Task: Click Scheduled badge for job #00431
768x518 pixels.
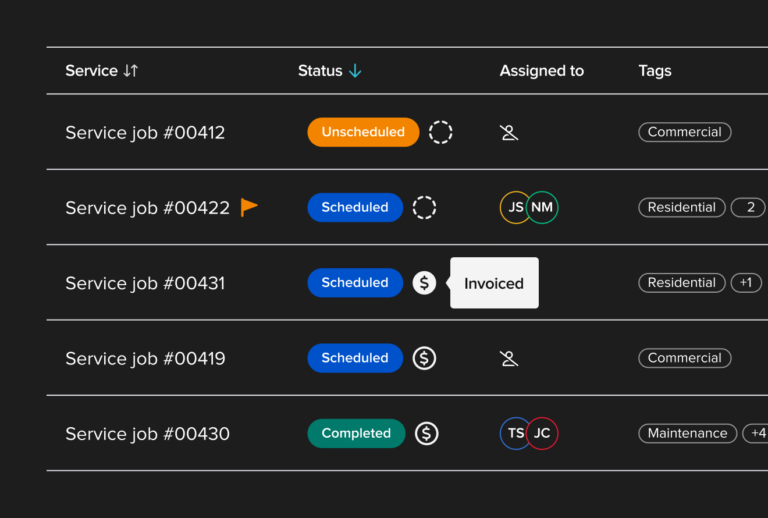Action: coord(355,283)
